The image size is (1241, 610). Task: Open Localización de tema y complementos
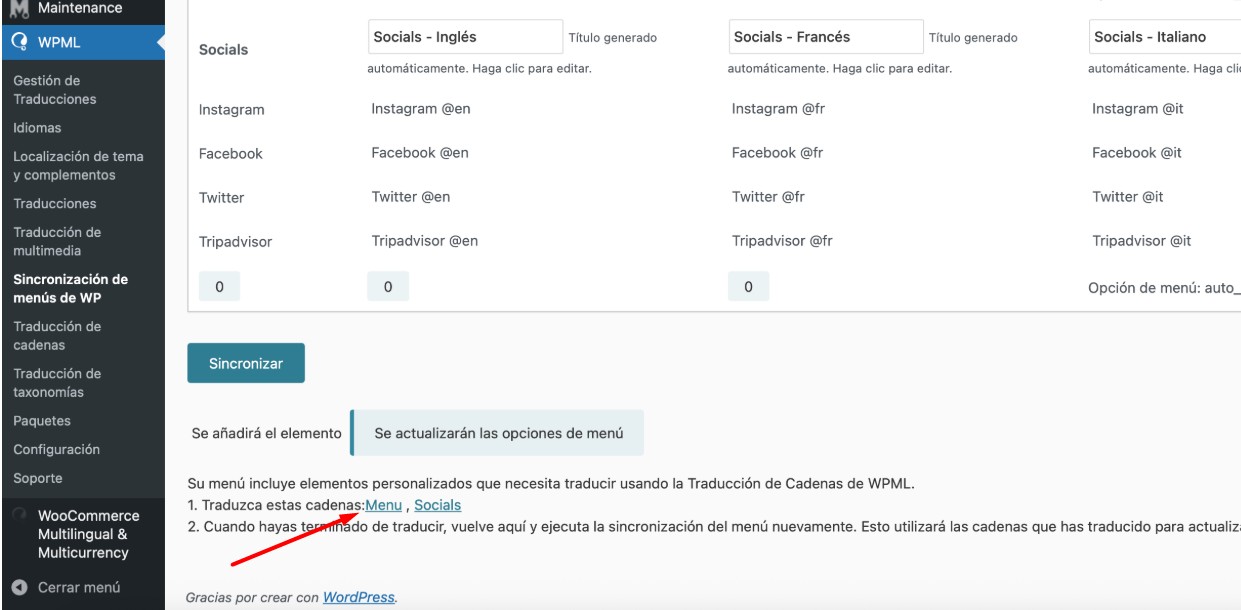pyautogui.click(x=78, y=166)
